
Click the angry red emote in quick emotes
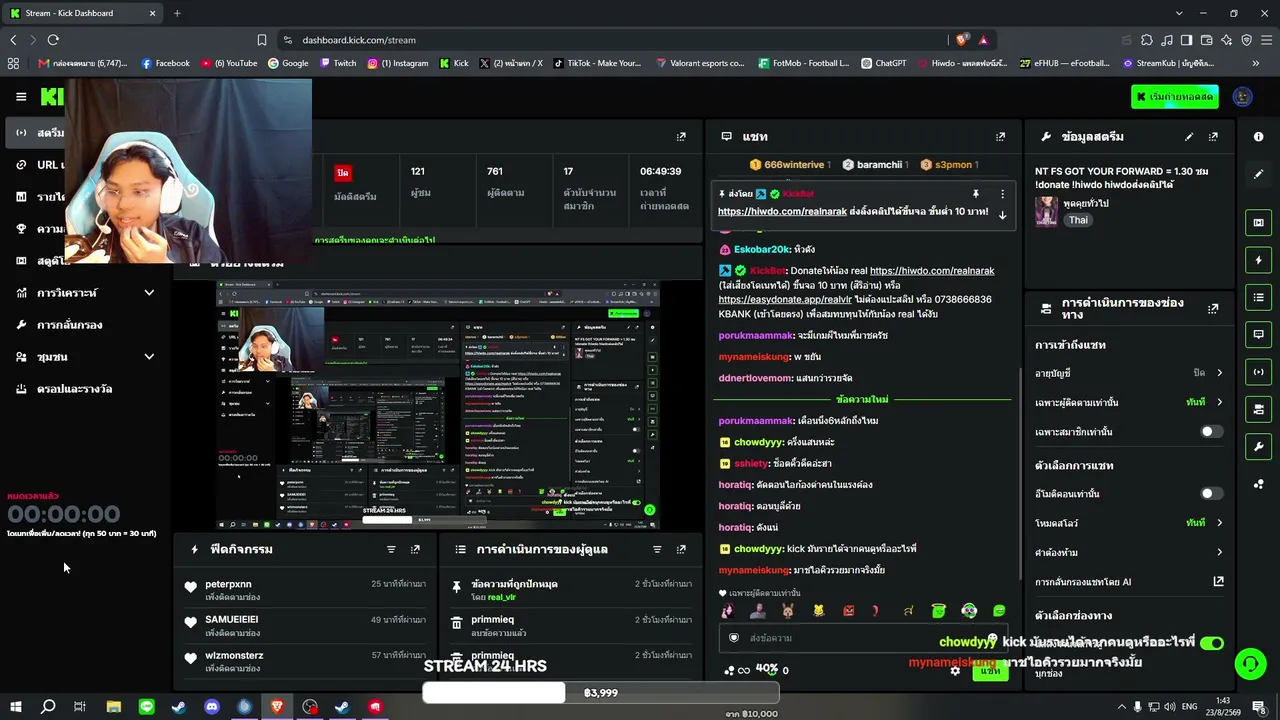click(x=849, y=610)
